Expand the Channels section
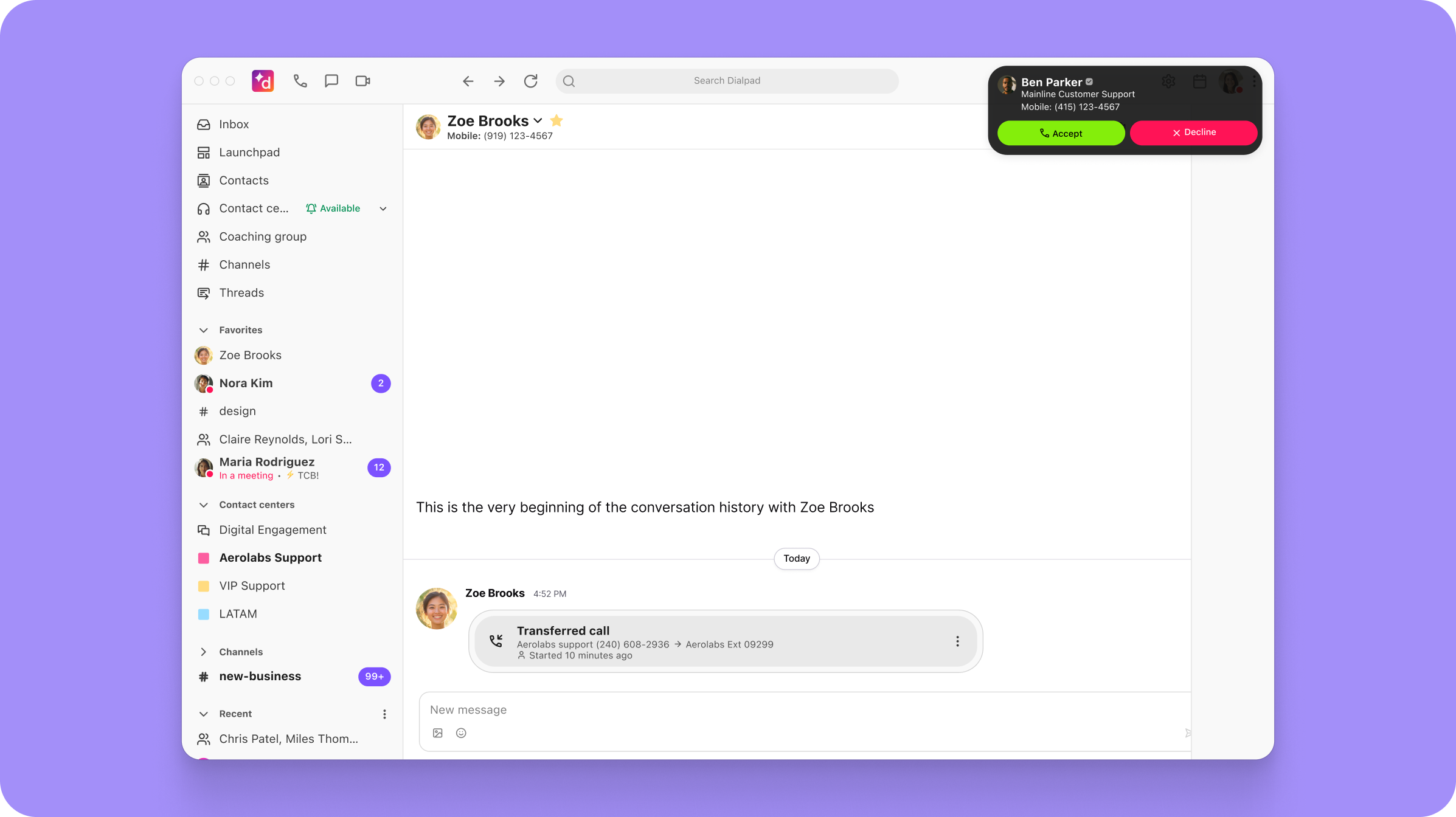The image size is (1456, 817). [204, 652]
